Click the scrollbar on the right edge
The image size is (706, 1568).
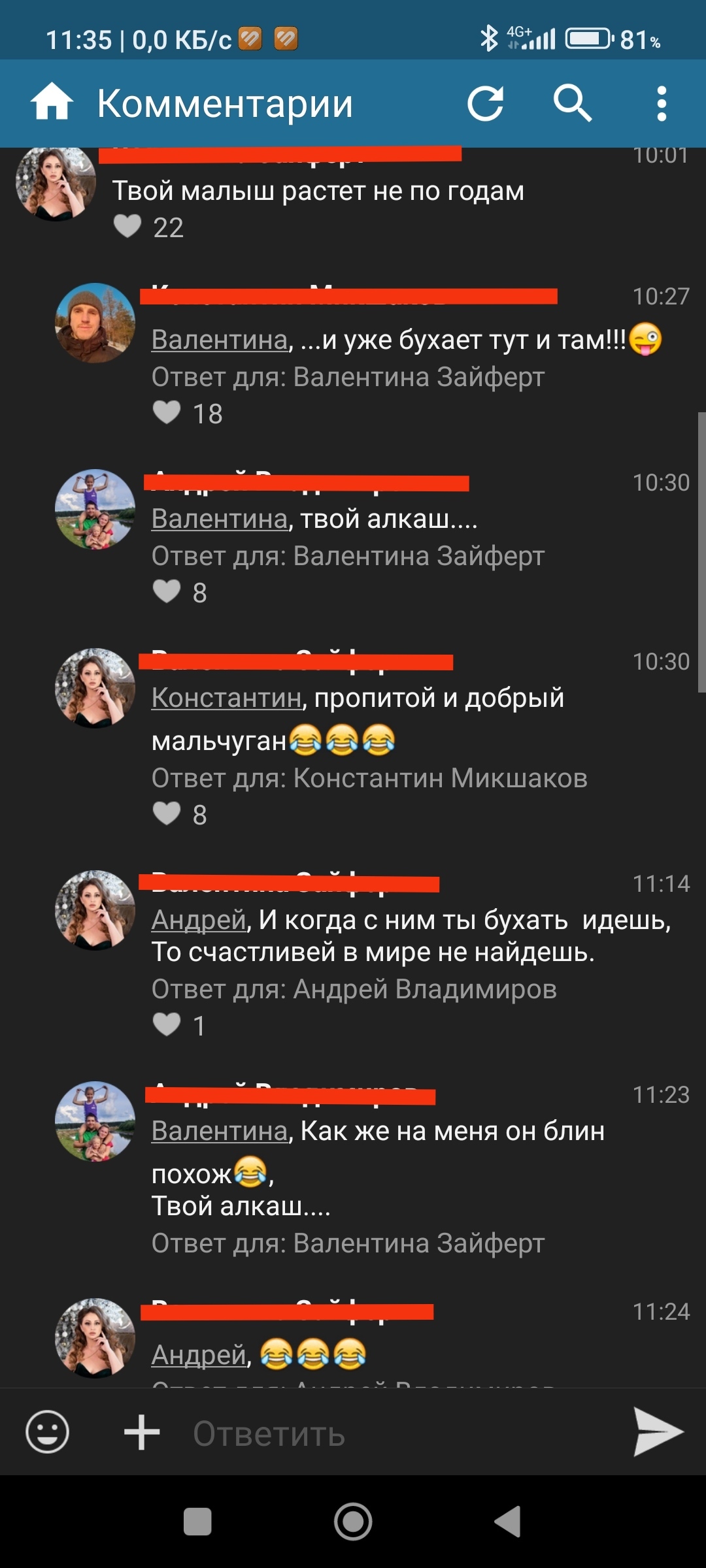701,552
